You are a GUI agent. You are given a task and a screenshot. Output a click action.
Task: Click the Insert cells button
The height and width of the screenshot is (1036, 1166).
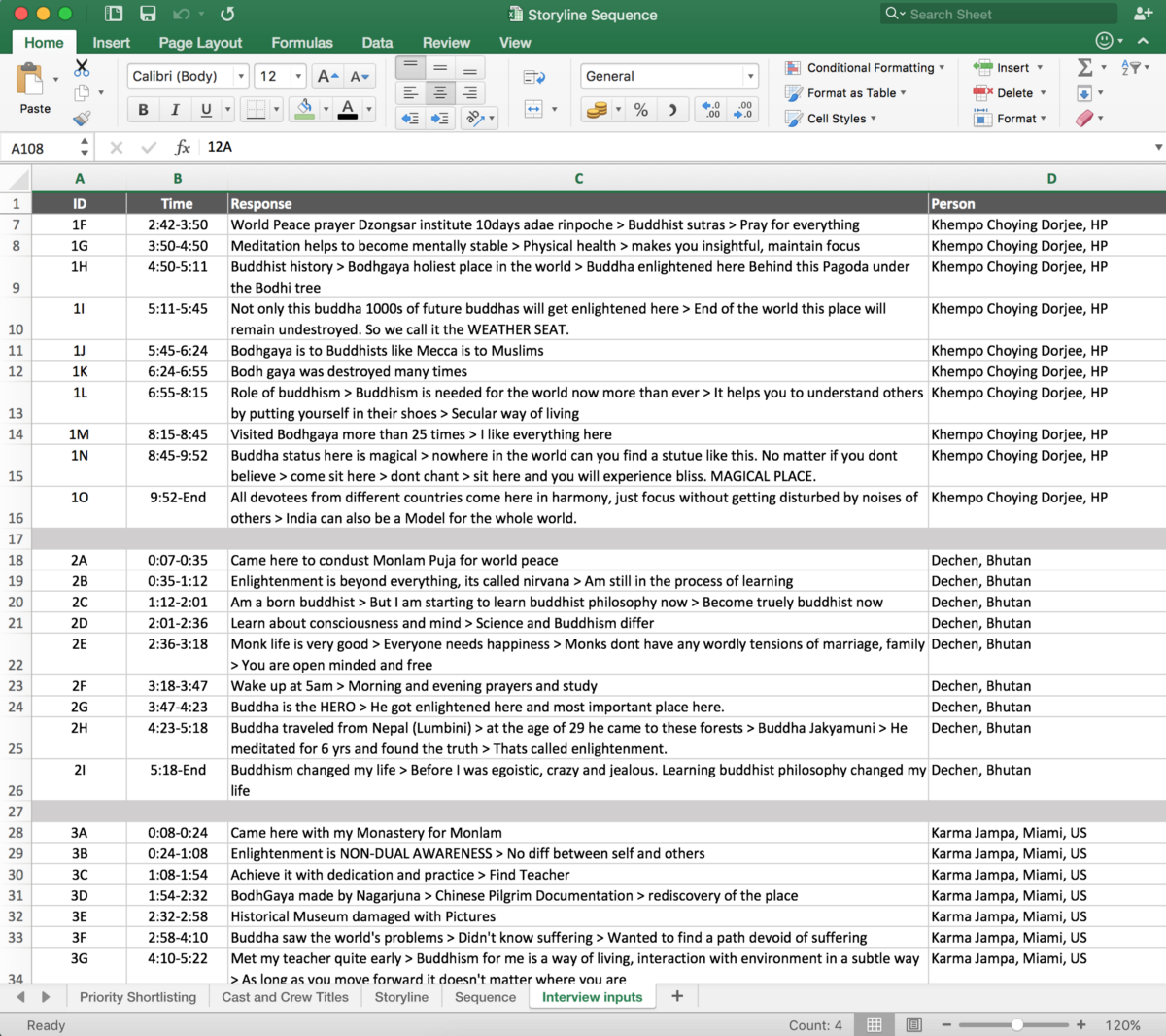[1008, 67]
